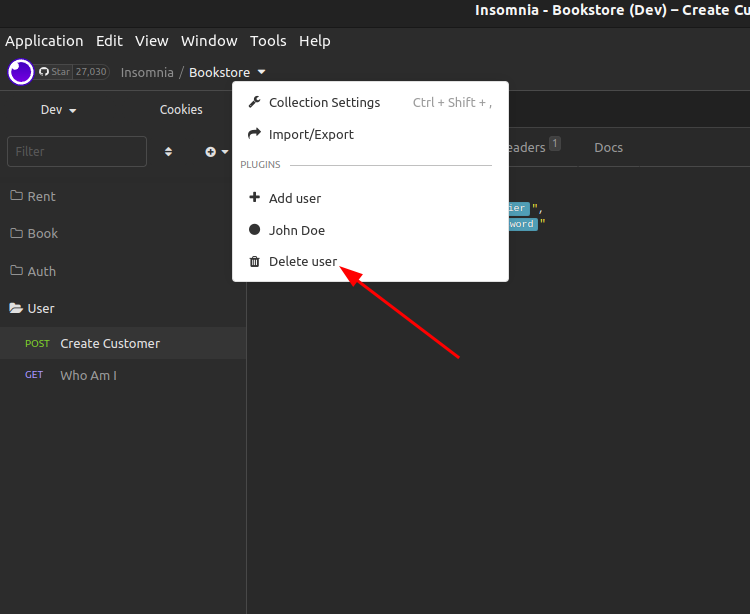Click the GitHub Star button
Viewport: 750px width, 614px height.
click(x=54, y=72)
